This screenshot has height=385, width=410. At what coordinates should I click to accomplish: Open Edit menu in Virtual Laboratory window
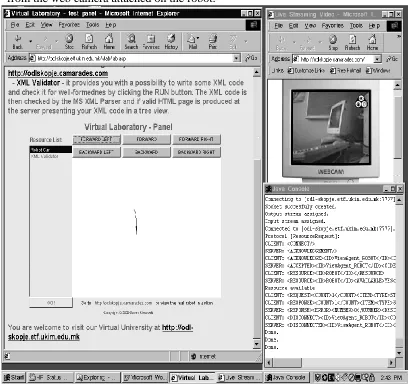coord(30,25)
